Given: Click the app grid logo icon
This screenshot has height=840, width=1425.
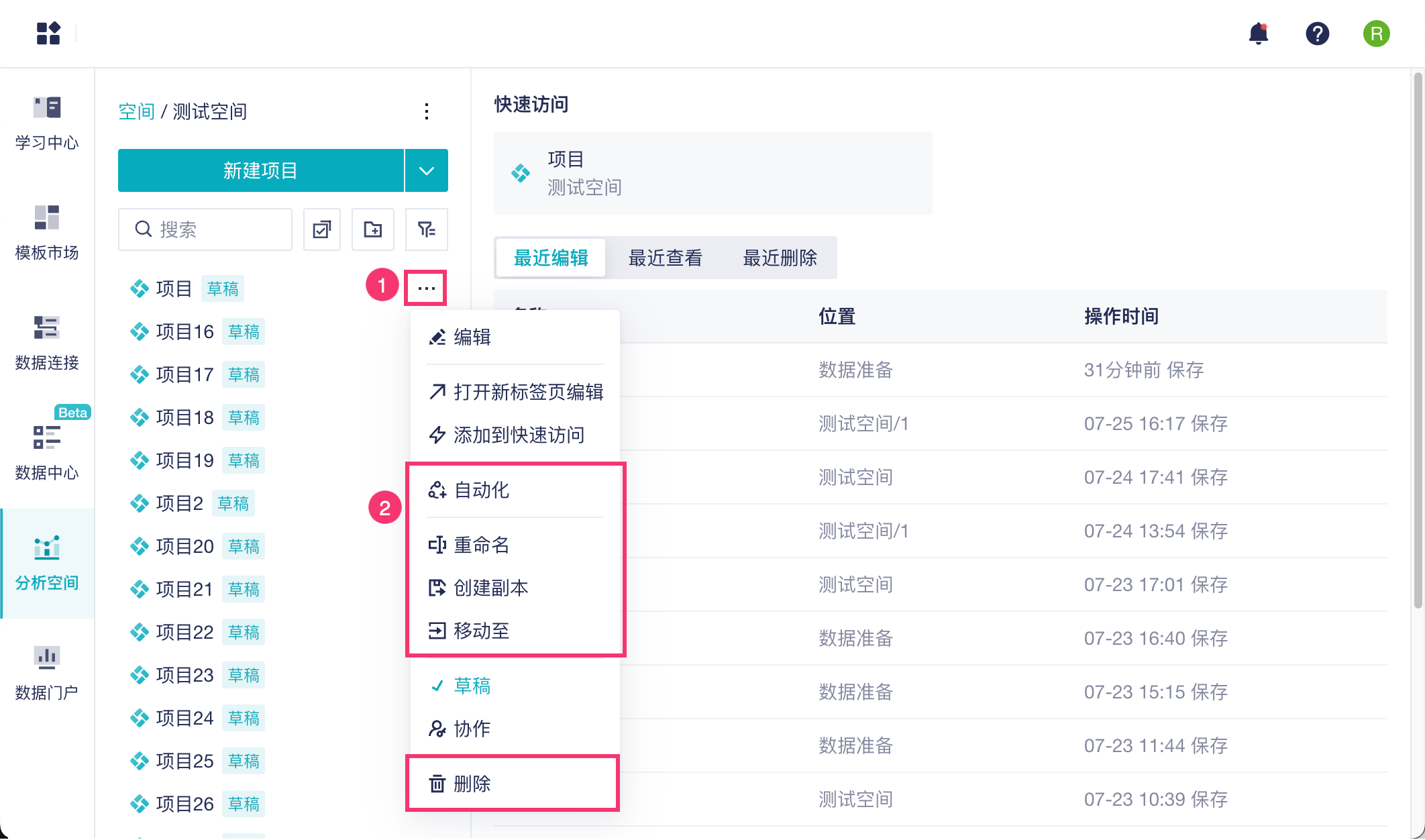Looking at the screenshot, I should pyautogui.click(x=48, y=34).
